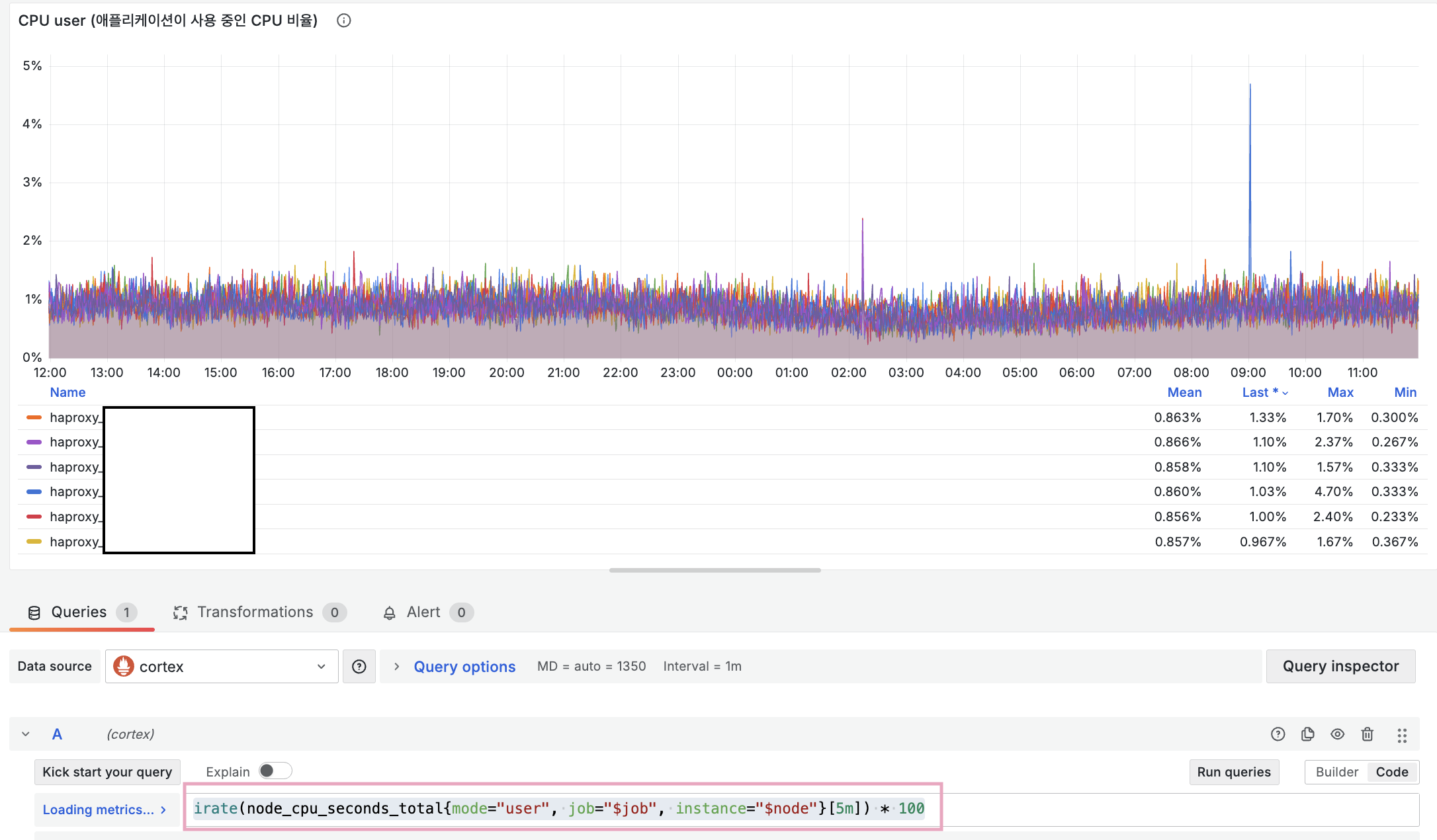Click Run queries button
Image resolution: width=1437 pixels, height=840 pixels.
[x=1234, y=772]
